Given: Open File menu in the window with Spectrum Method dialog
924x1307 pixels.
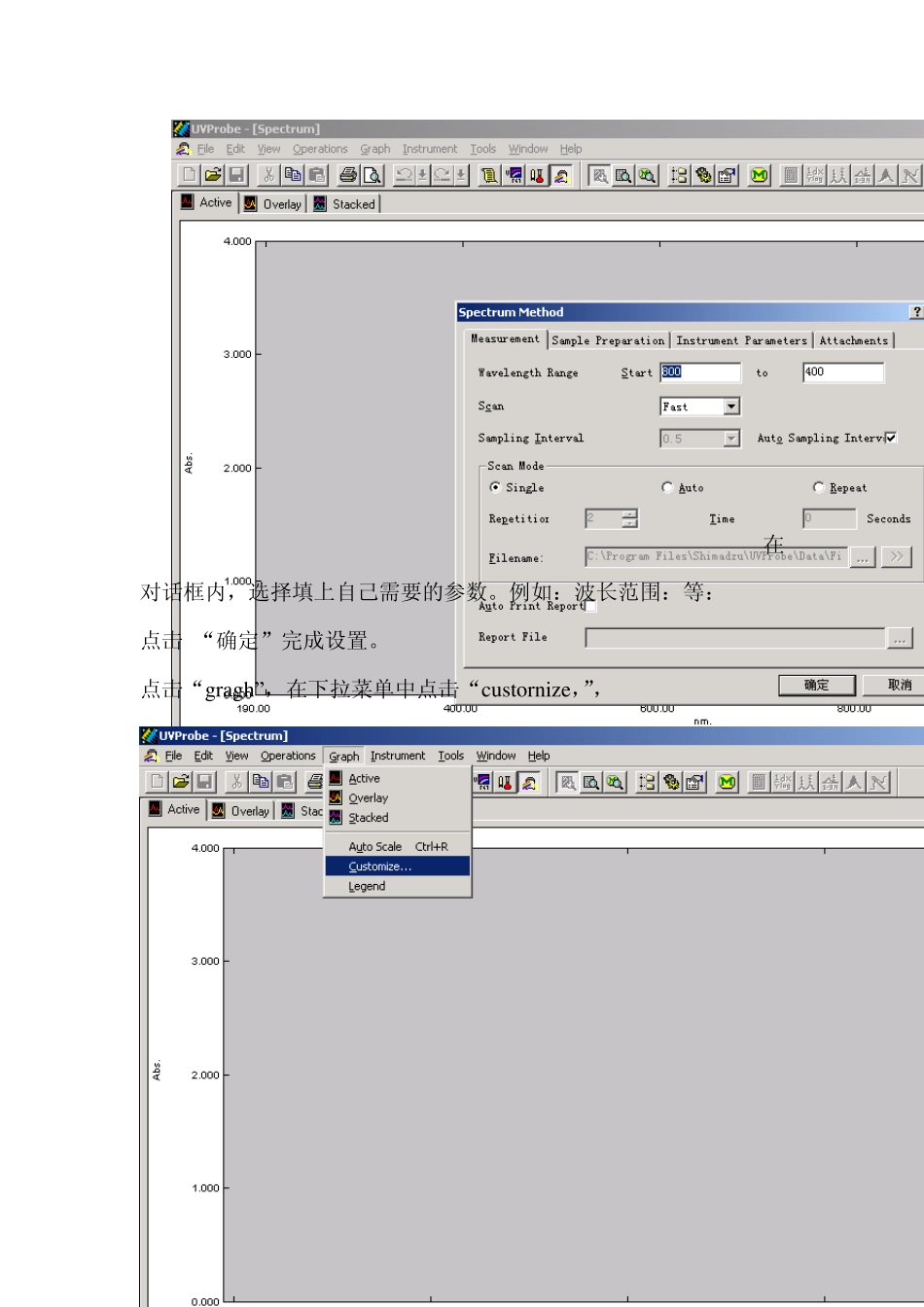Looking at the screenshot, I should 205,149.
